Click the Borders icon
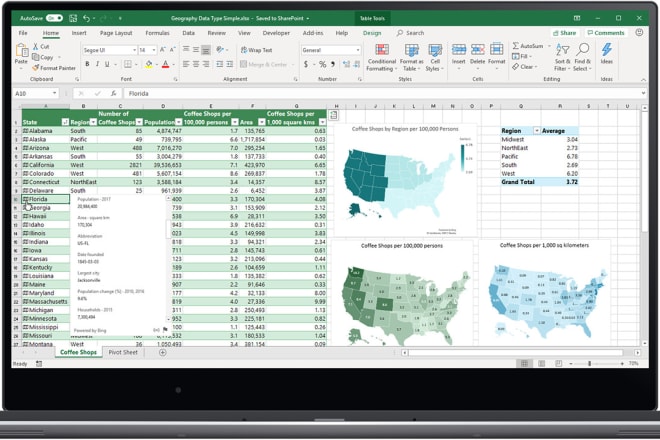Viewport: 660px width, 440px height. tap(128, 64)
